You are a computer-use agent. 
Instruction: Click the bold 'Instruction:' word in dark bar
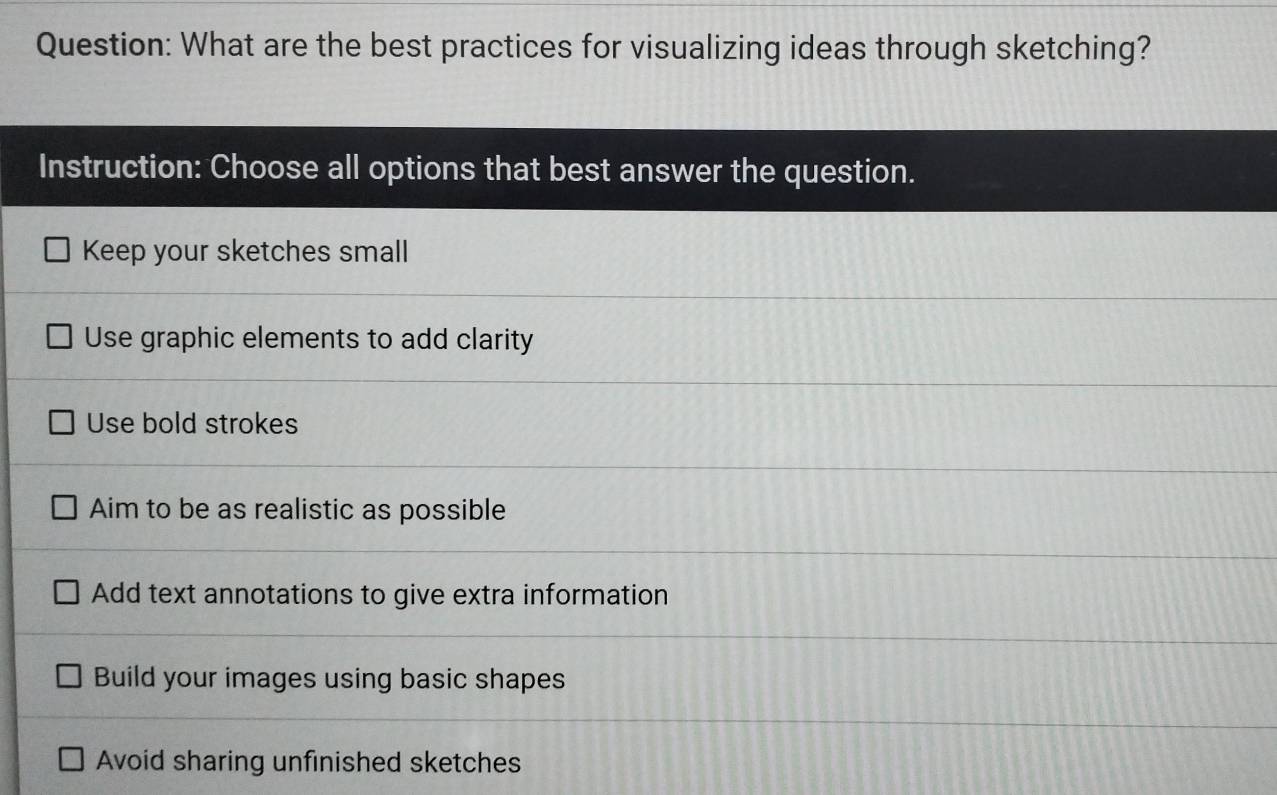(x=120, y=167)
